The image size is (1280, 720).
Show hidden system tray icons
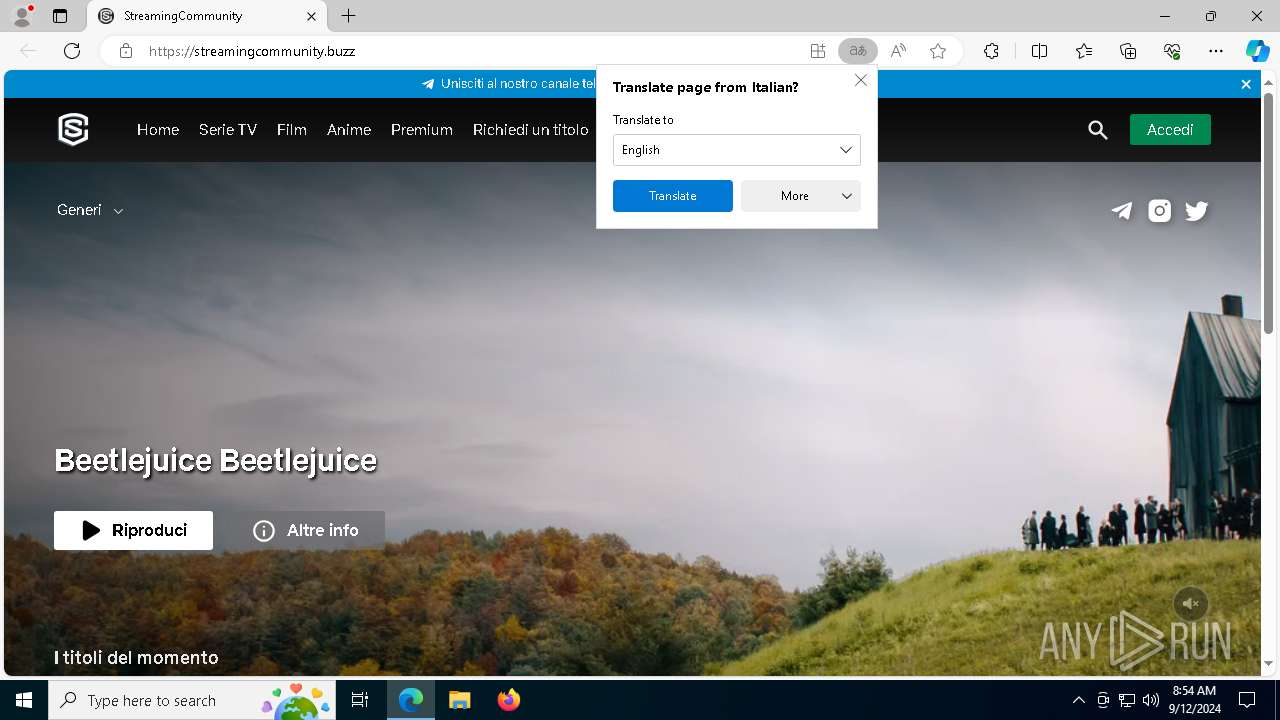[1078, 700]
